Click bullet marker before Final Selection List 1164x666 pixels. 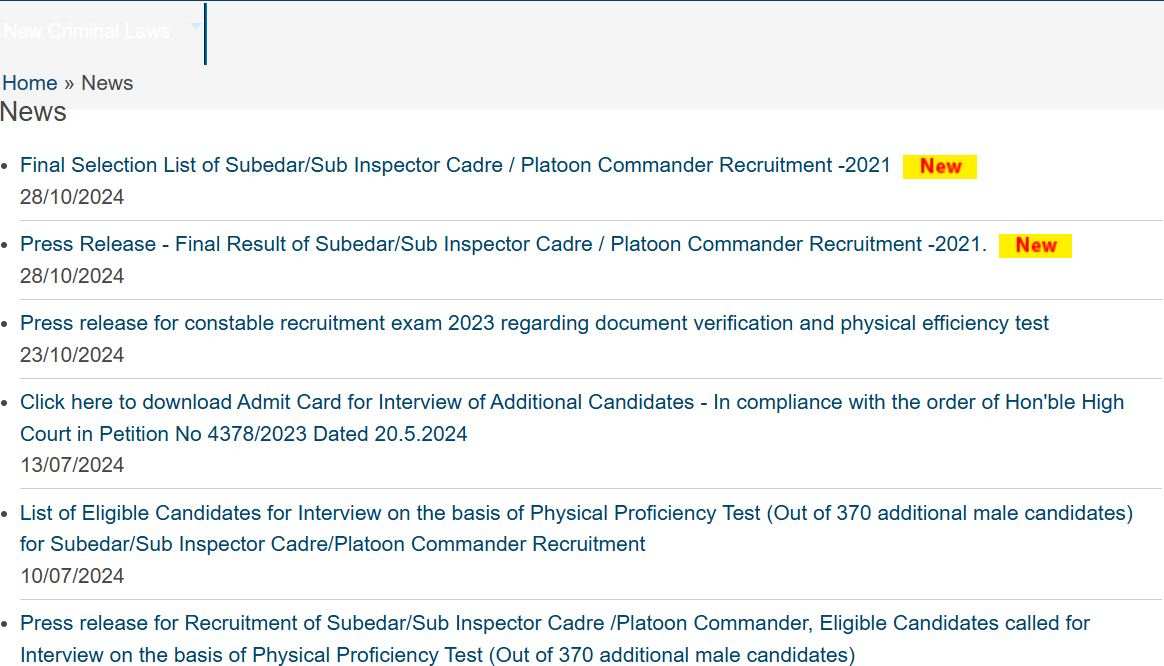[7, 166]
